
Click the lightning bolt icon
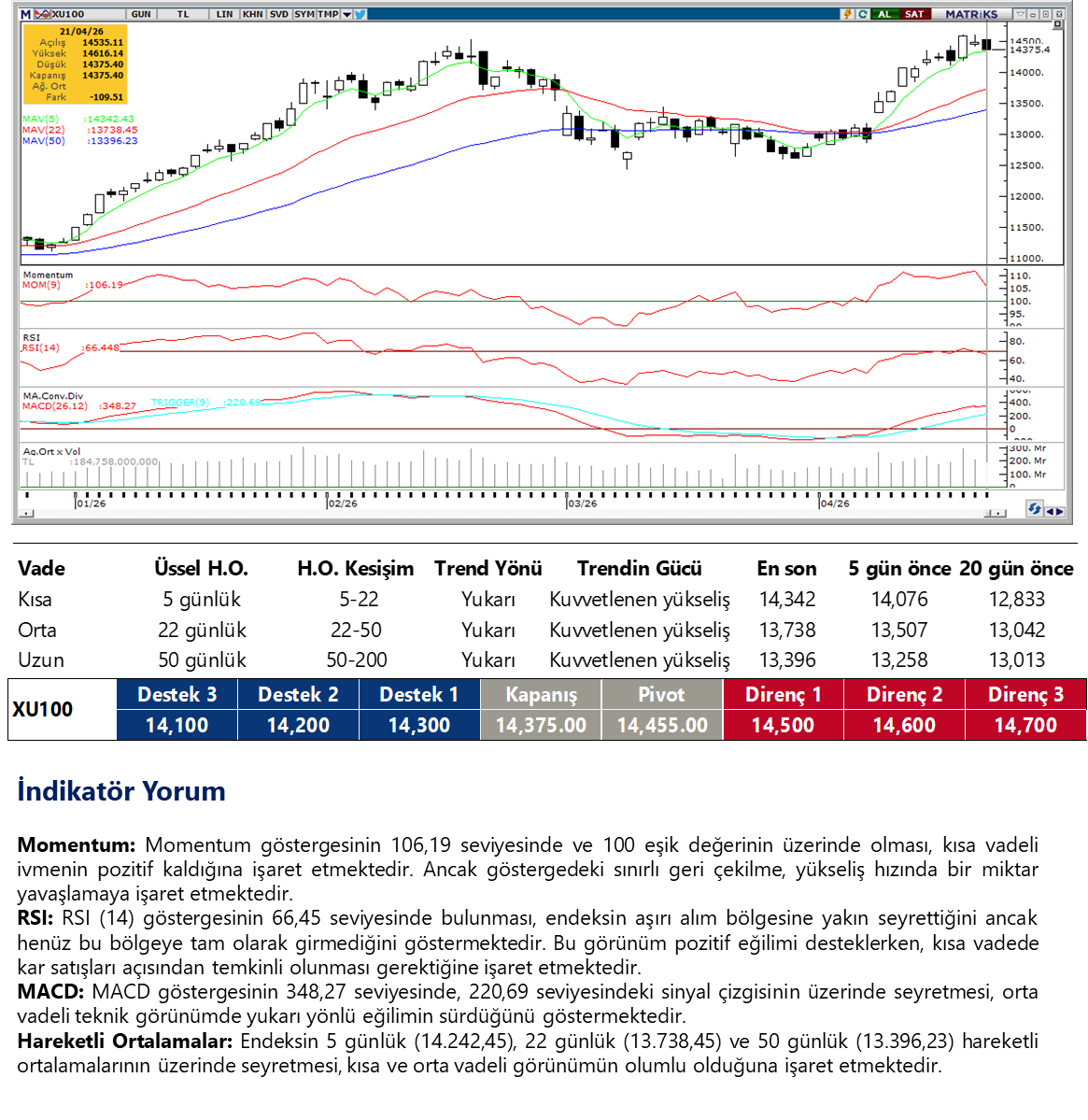click(x=848, y=14)
